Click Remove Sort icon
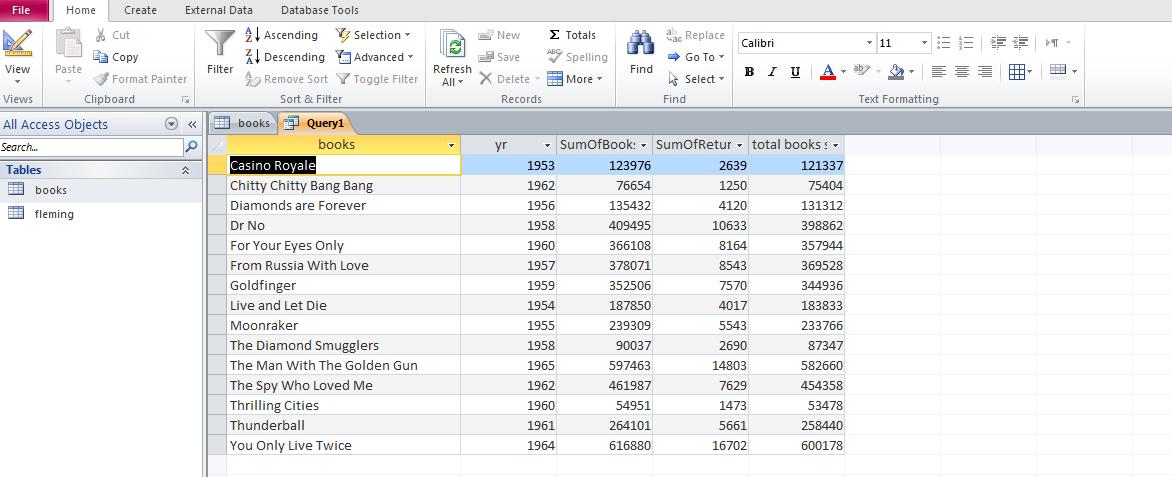Viewport: 1172px width, 477px height. click(x=252, y=79)
